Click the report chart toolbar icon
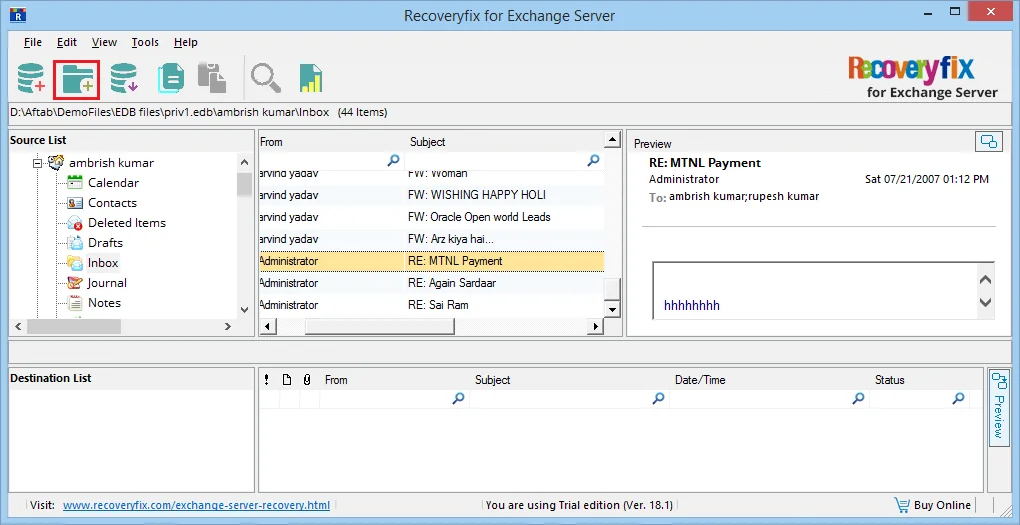 pyautogui.click(x=311, y=78)
